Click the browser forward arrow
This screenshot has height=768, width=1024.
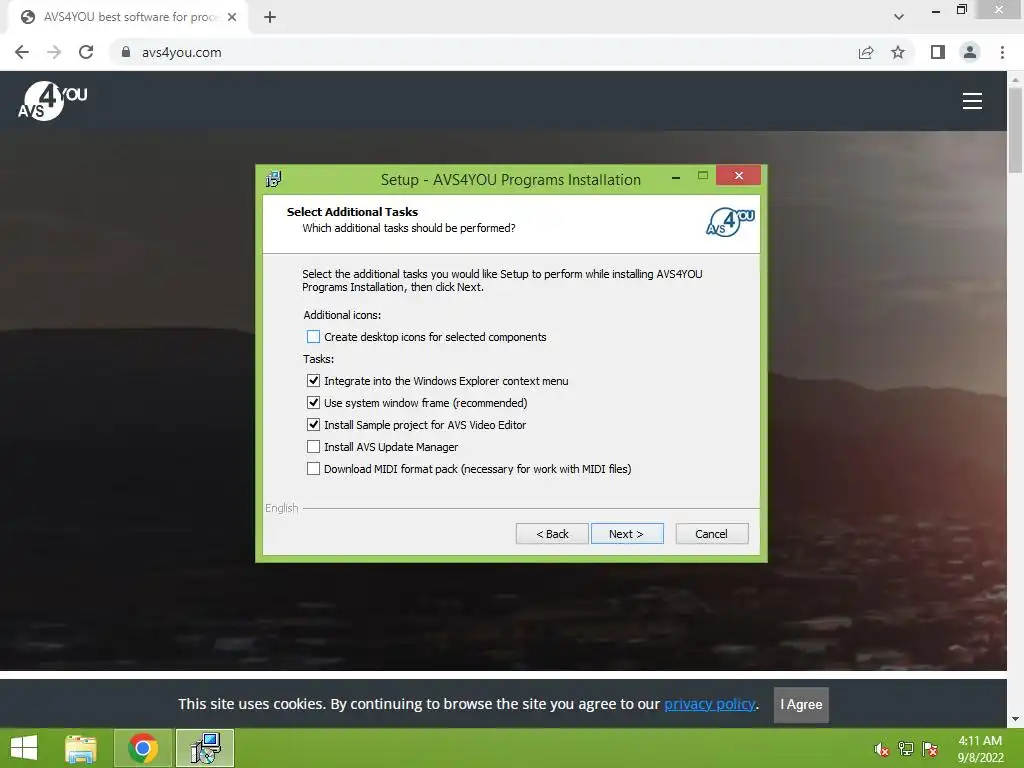point(54,52)
